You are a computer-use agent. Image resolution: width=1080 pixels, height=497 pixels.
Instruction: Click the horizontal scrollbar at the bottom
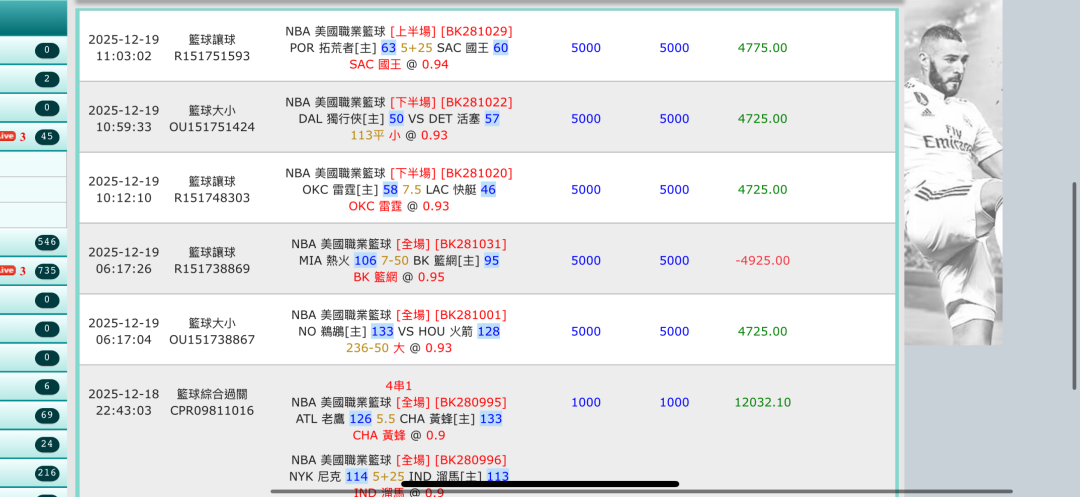point(641,491)
